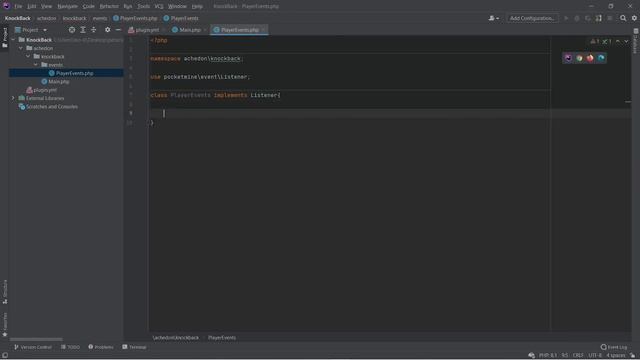Switch to the plugin.yml editor tab

point(144,30)
